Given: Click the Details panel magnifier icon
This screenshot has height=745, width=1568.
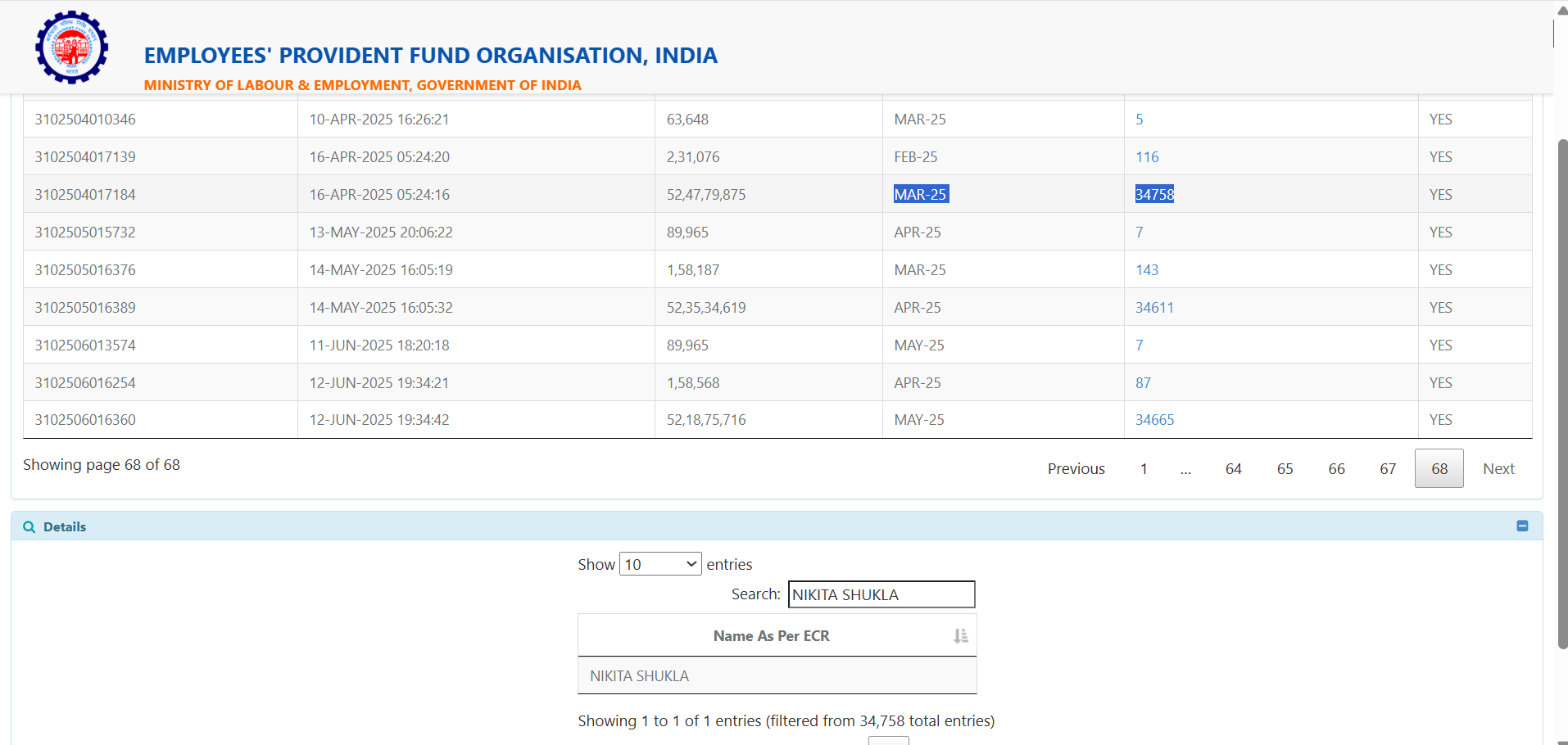Looking at the screenshot, I should pos(29,527).
